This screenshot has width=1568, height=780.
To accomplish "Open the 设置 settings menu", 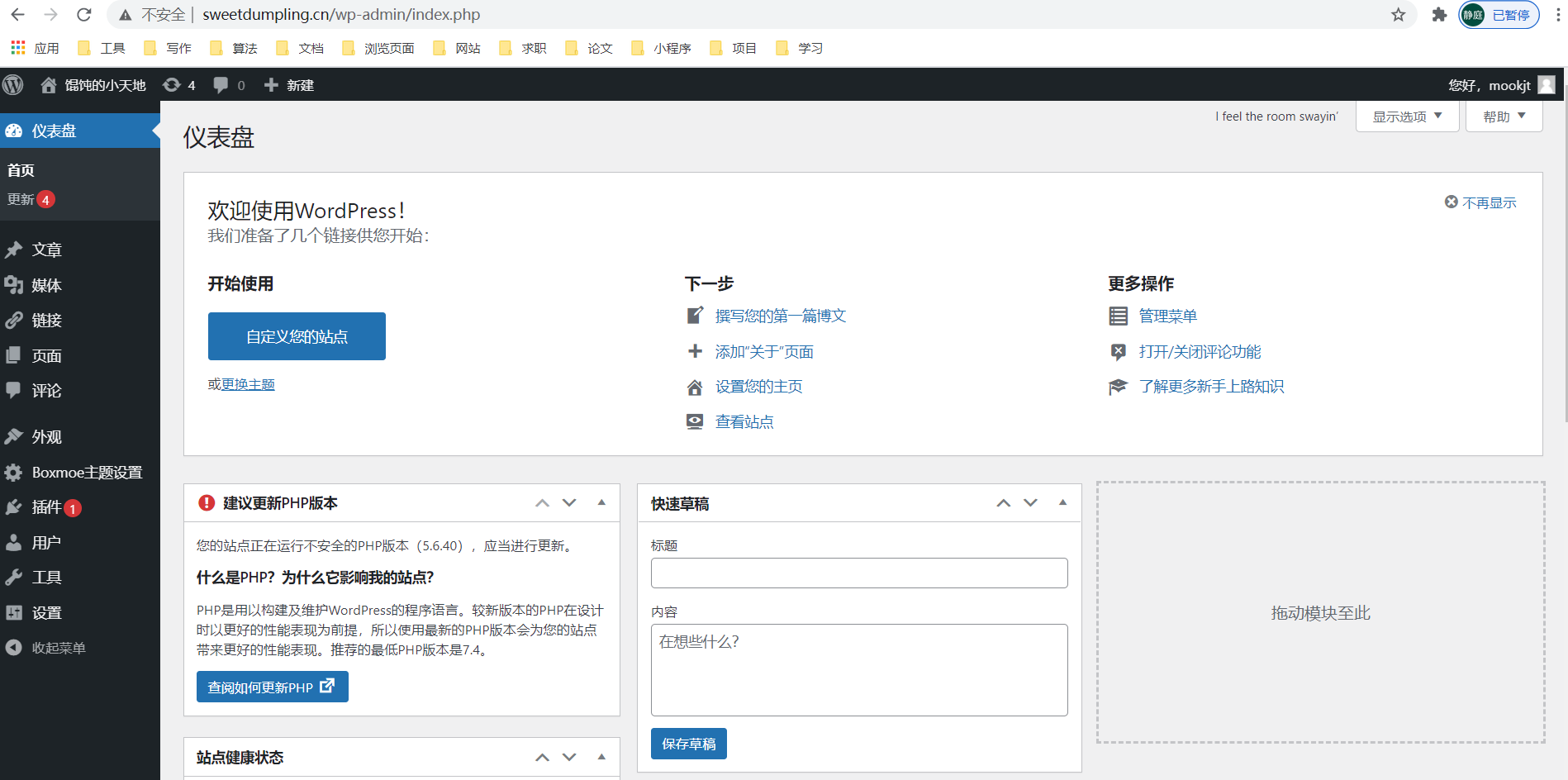I will click(x=80, y=612).
